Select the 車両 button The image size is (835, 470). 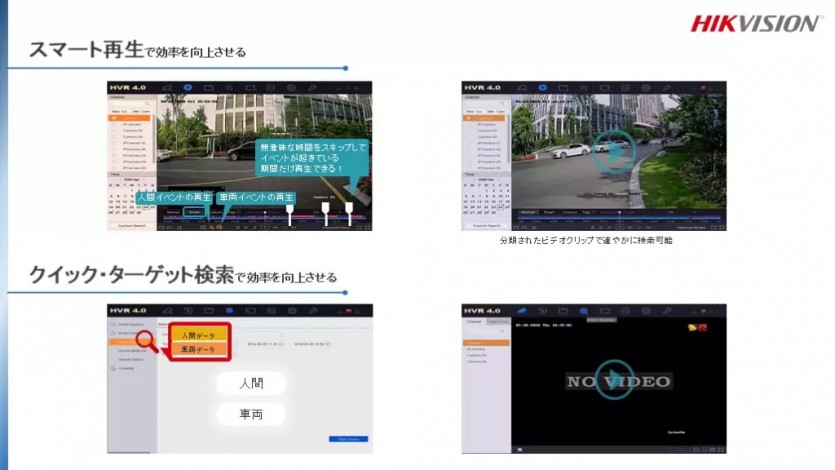tap(251, 414)
